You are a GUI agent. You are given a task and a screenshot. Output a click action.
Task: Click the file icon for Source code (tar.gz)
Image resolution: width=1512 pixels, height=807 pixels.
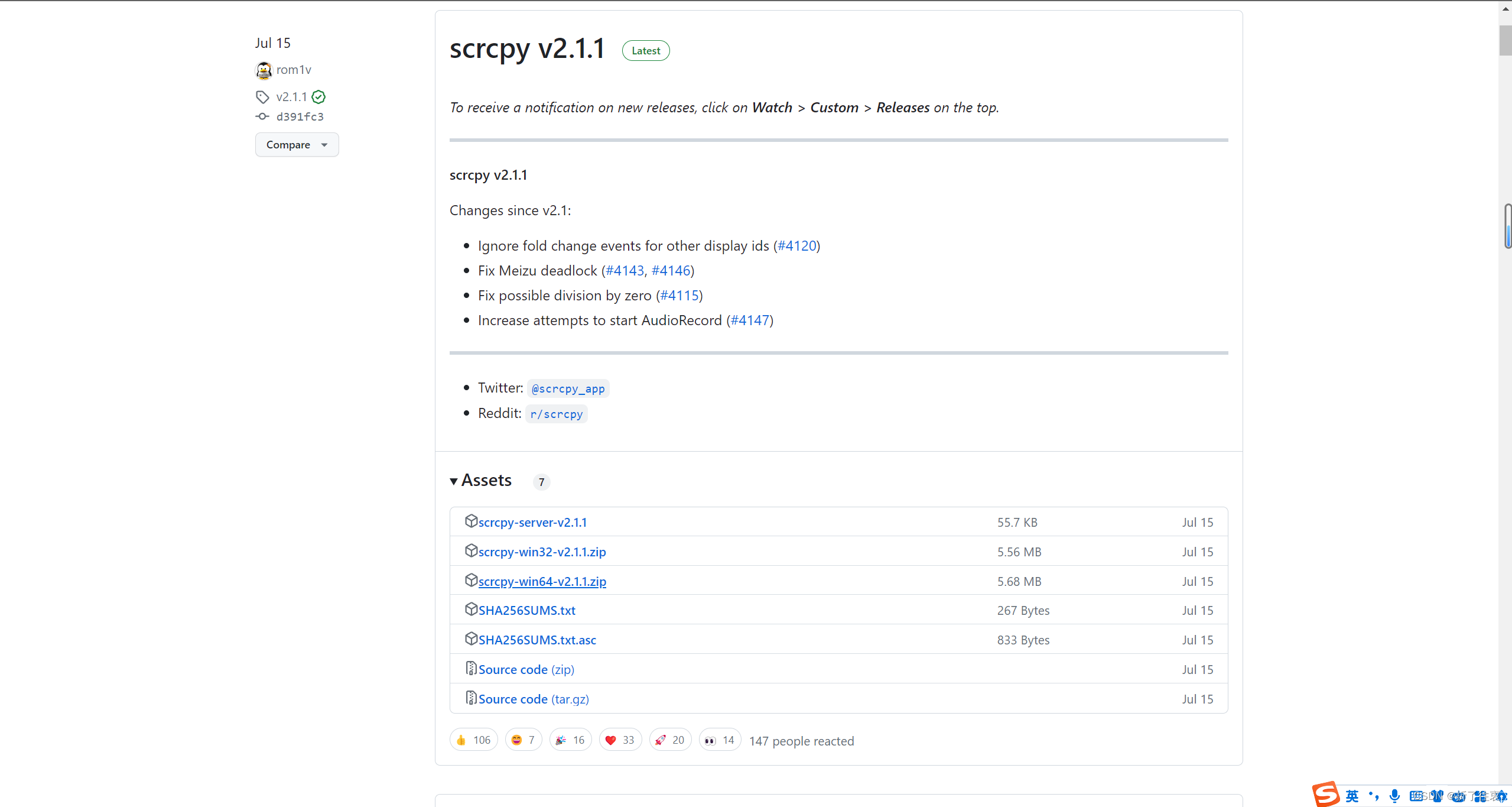click(471, 698)
